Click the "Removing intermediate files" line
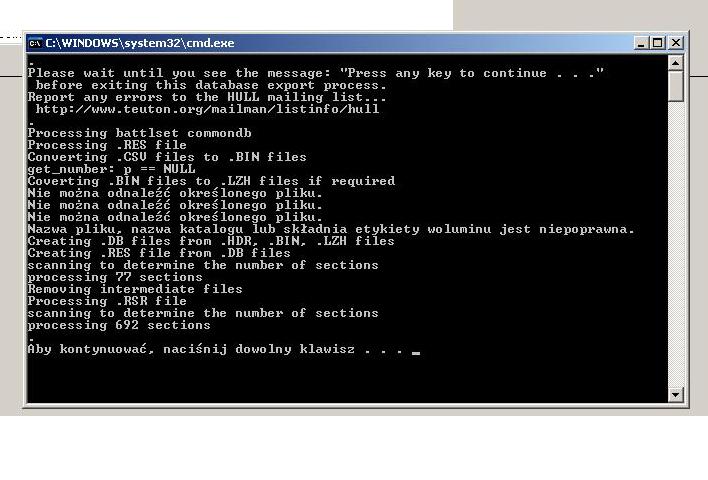 click(135, 289)
